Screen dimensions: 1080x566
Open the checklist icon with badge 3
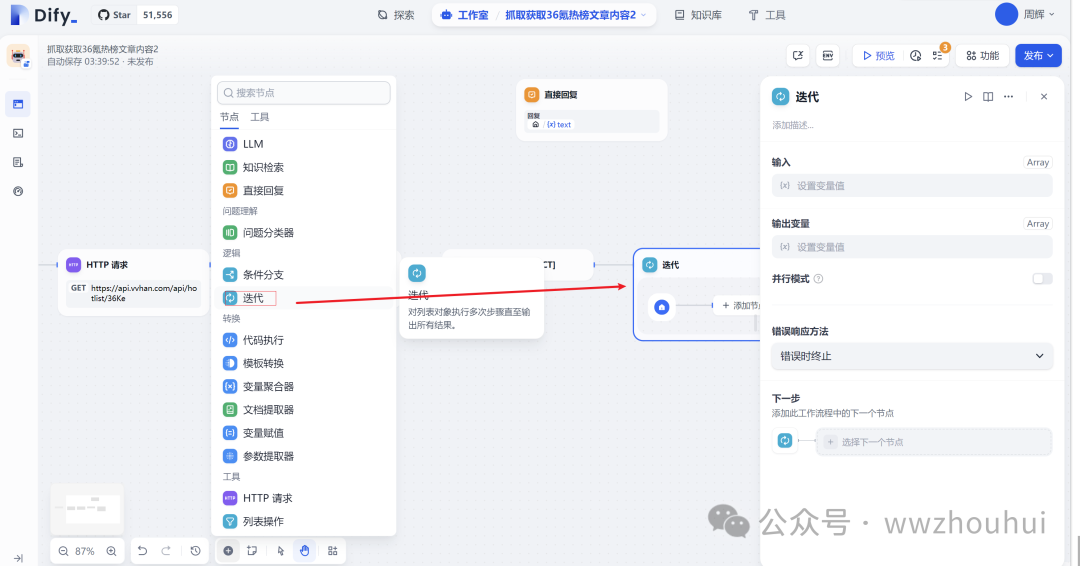pos(938,56)
